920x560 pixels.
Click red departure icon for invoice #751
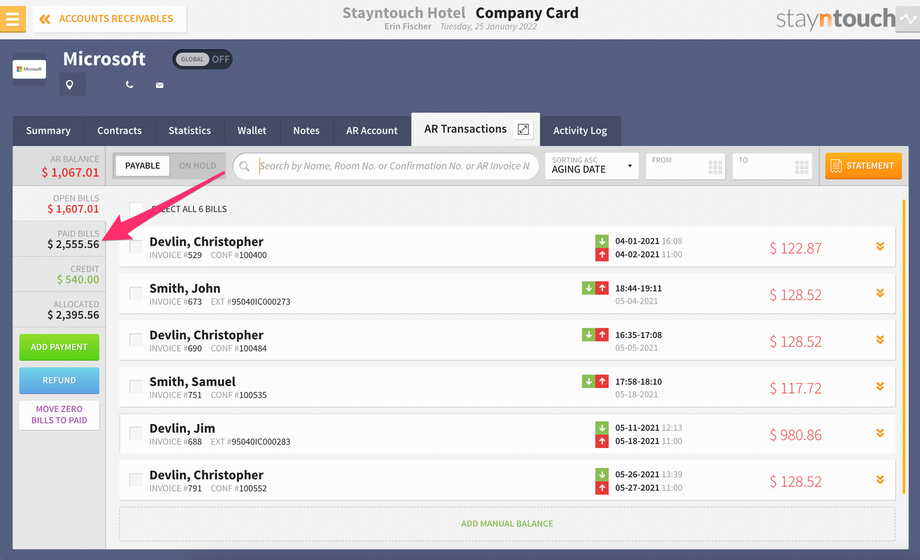coord(602,382)
